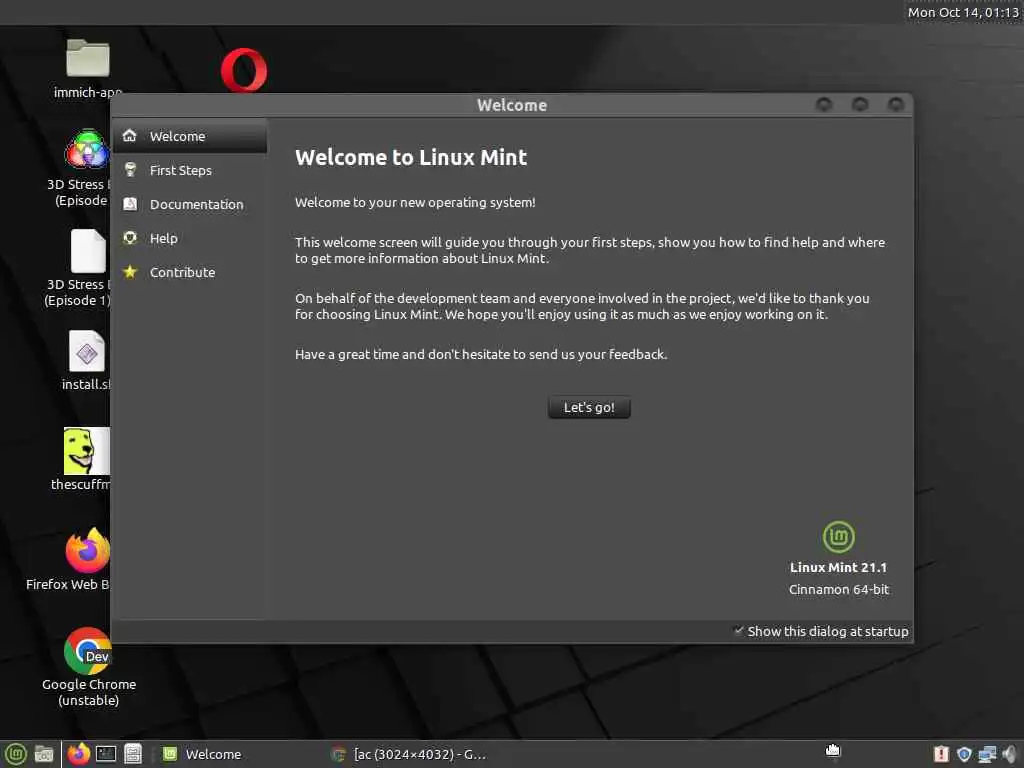Click the document icon beside Documentation
This screenshot has height=768, width=1024.
tap(130, 204)
